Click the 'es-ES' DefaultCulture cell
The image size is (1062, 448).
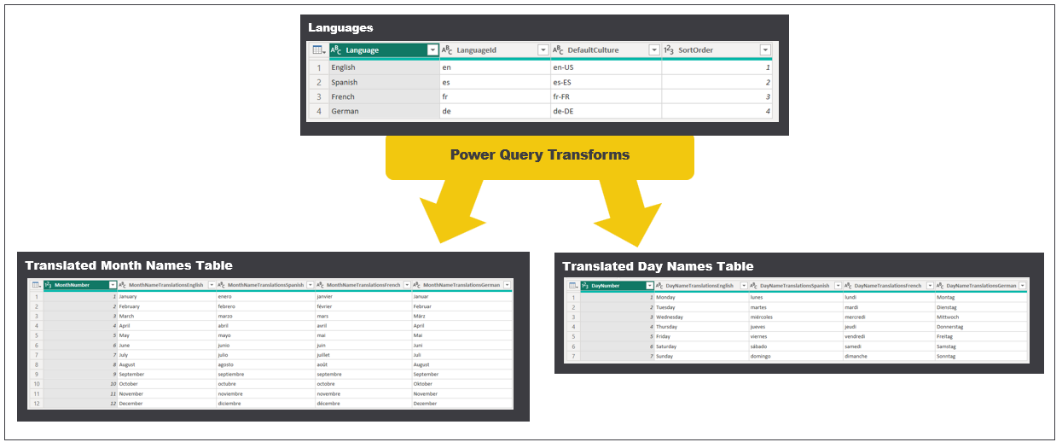coord(606,82)
